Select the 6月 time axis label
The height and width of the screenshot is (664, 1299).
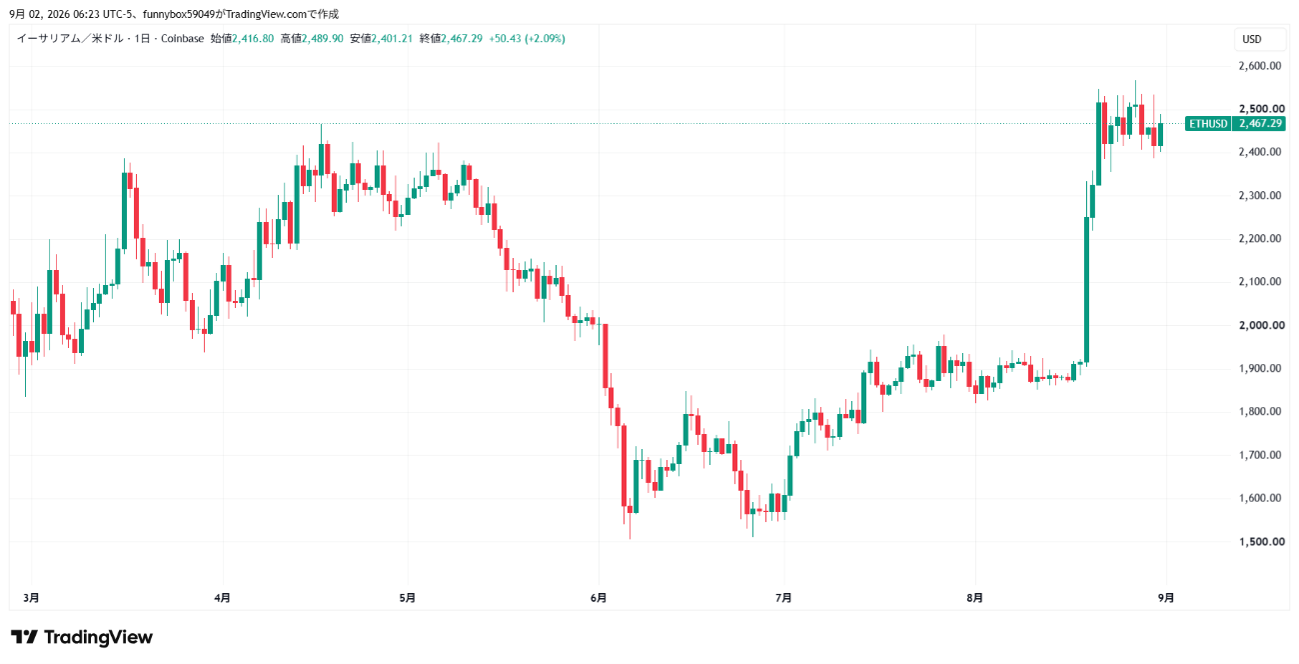point(599,598)
